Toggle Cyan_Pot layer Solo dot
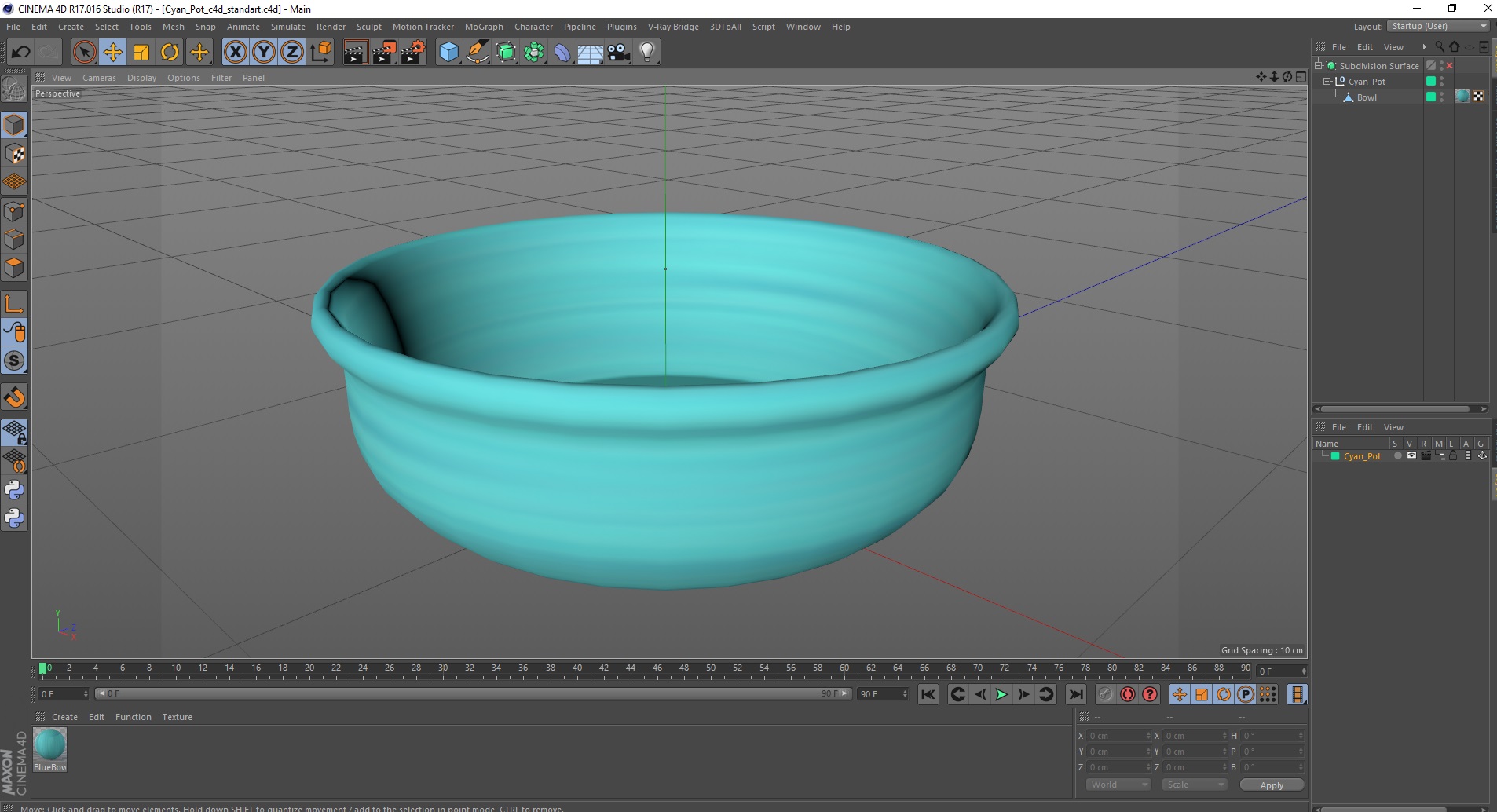 (x=1397, y=455)
